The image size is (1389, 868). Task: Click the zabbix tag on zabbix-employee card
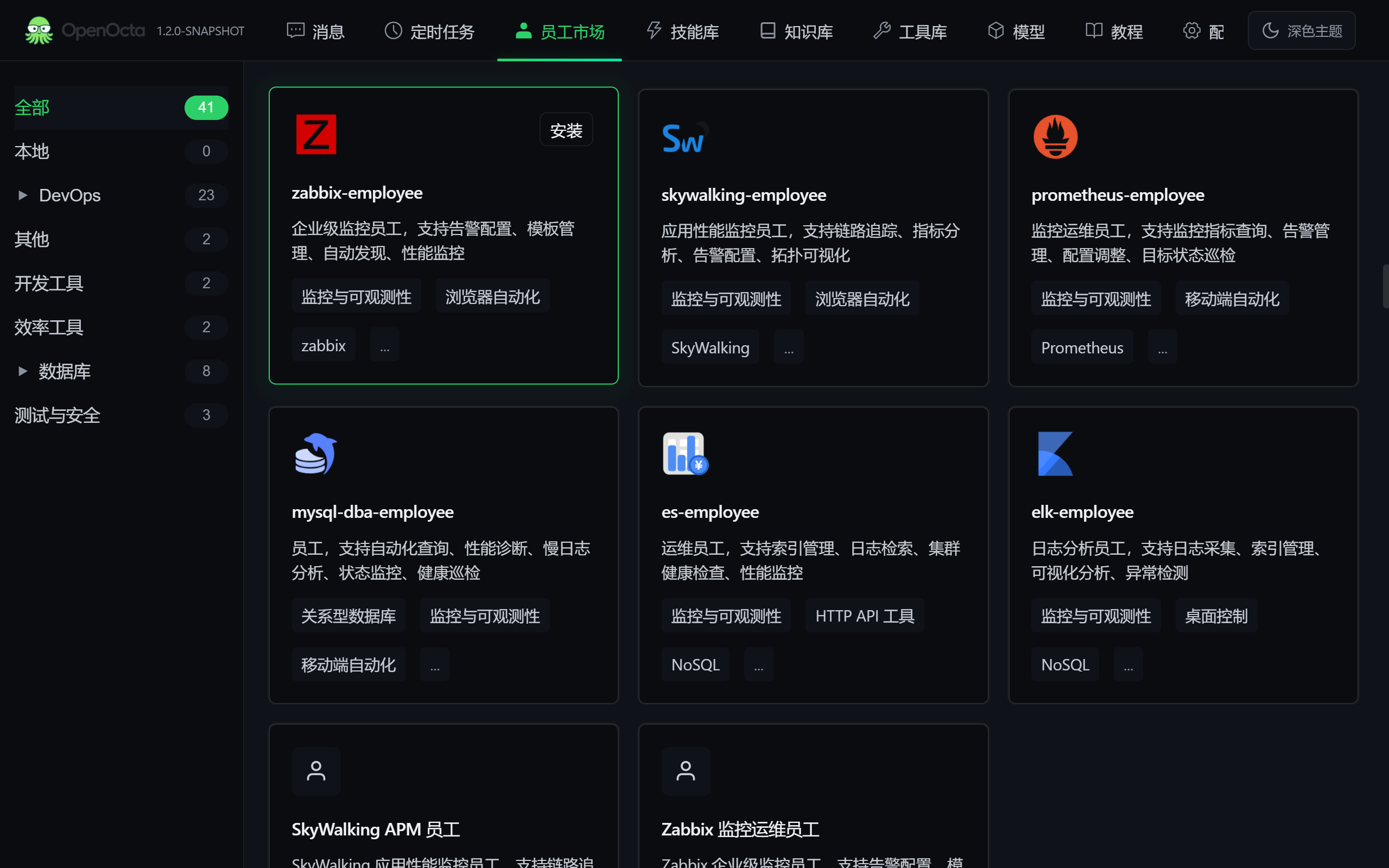tap(323, 345)
